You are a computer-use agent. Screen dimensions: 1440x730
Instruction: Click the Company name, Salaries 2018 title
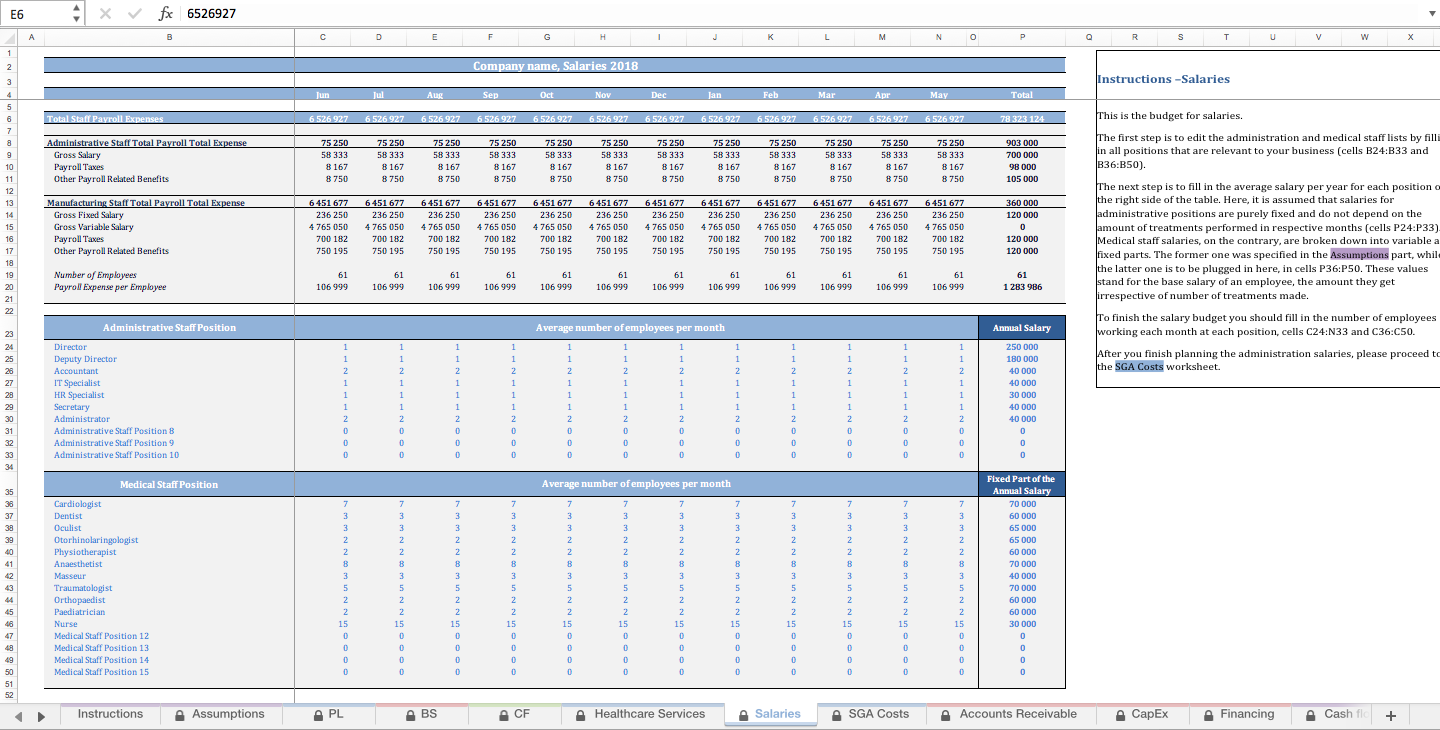tap(555, 66)
